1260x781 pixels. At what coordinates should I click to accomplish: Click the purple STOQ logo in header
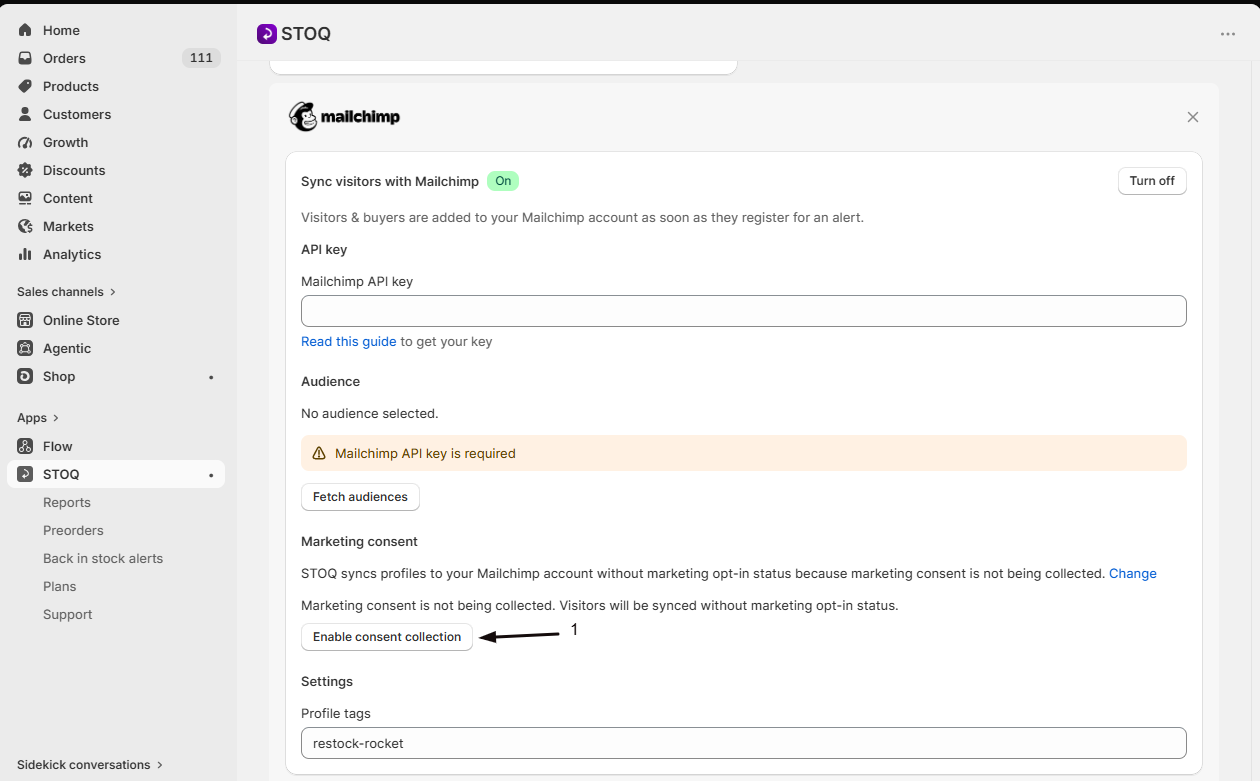267,34
